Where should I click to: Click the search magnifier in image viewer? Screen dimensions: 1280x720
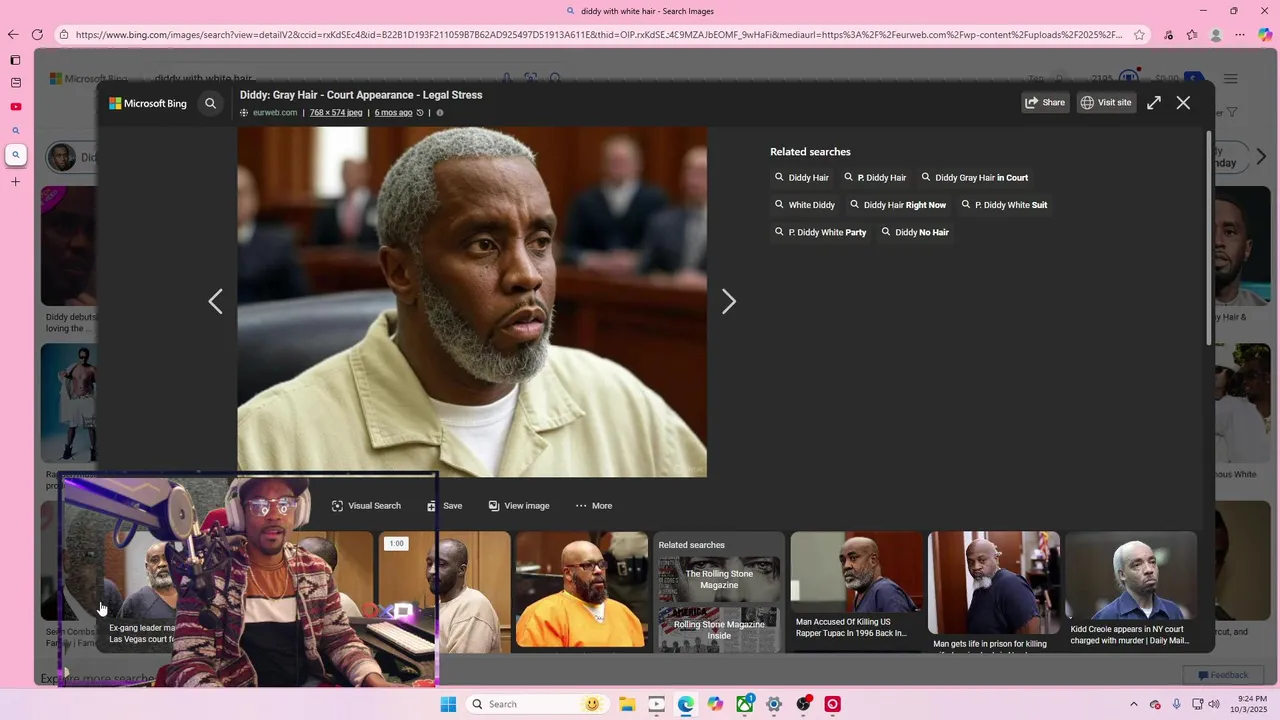210,103
